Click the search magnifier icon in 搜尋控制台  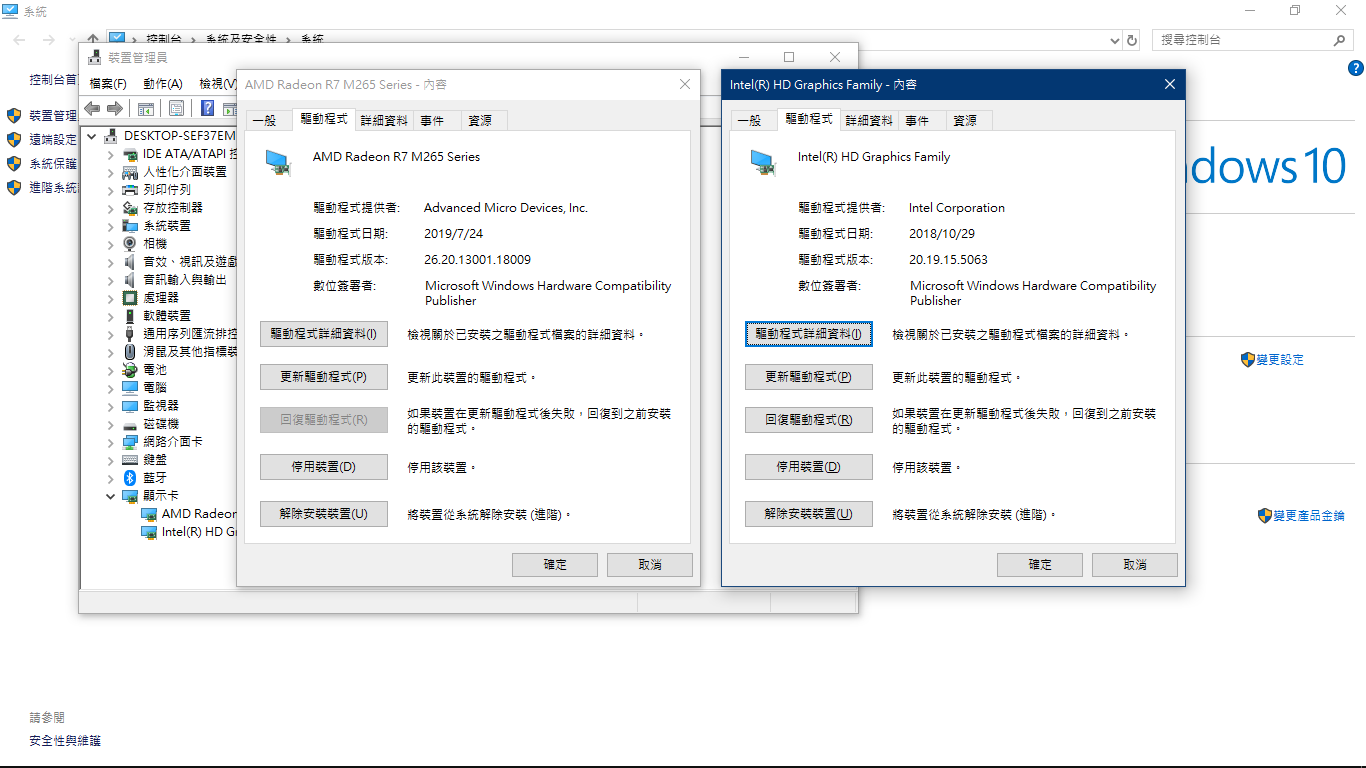click(x=1340, y=40)
